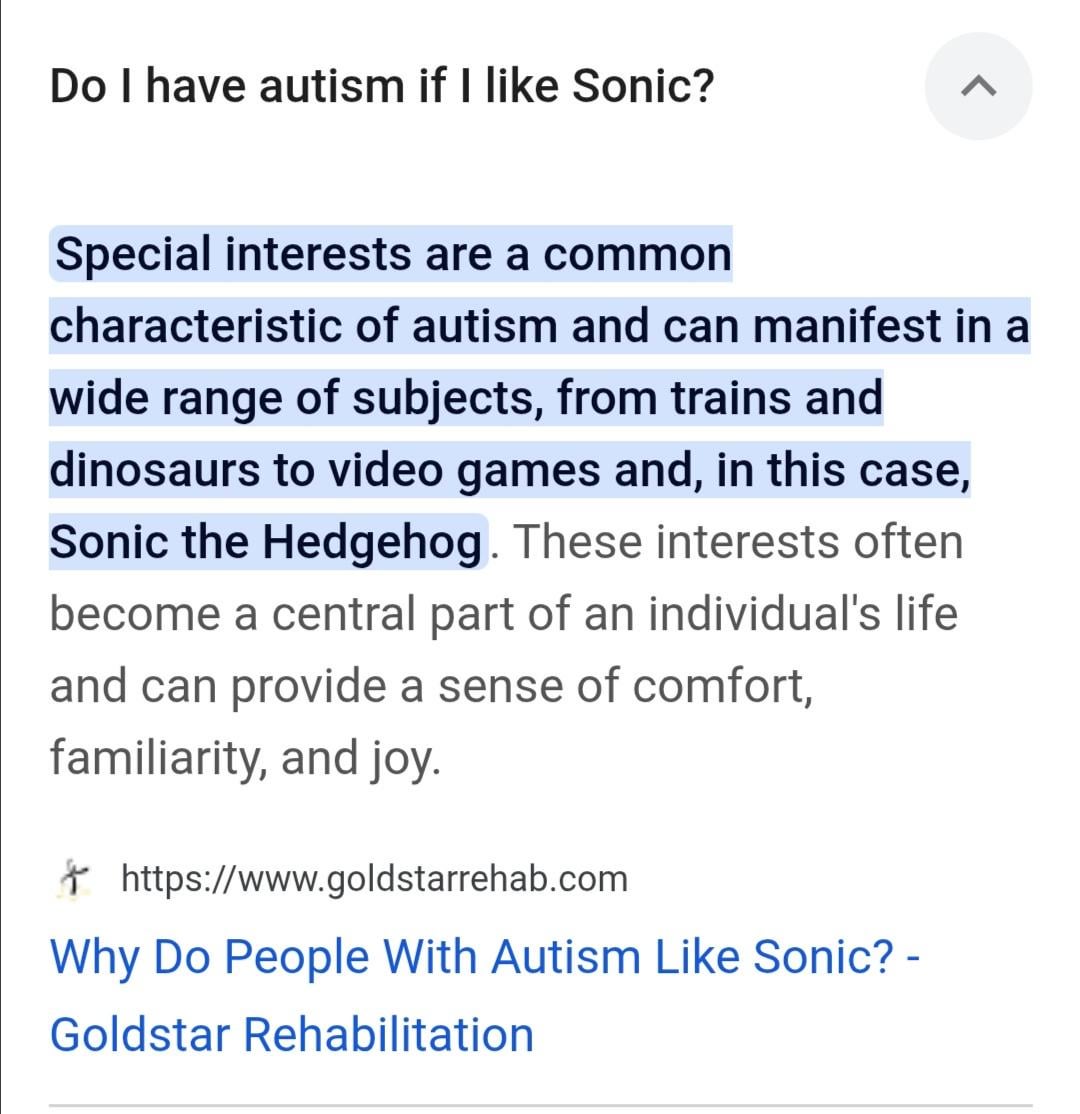Screen dimensions: 1080x1114
Task: Click 'Goldstar Rehabilitation' in the link title
Action: point(291,1033)
